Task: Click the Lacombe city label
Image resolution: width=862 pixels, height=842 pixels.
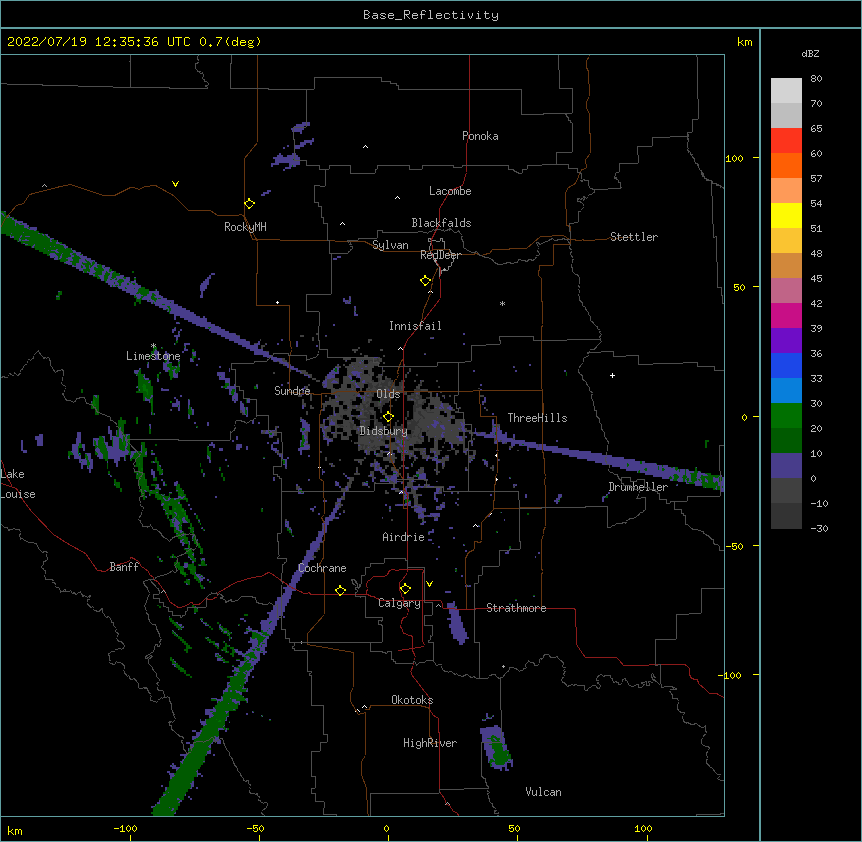Action: pyautogui.click(x=450, y=191)
